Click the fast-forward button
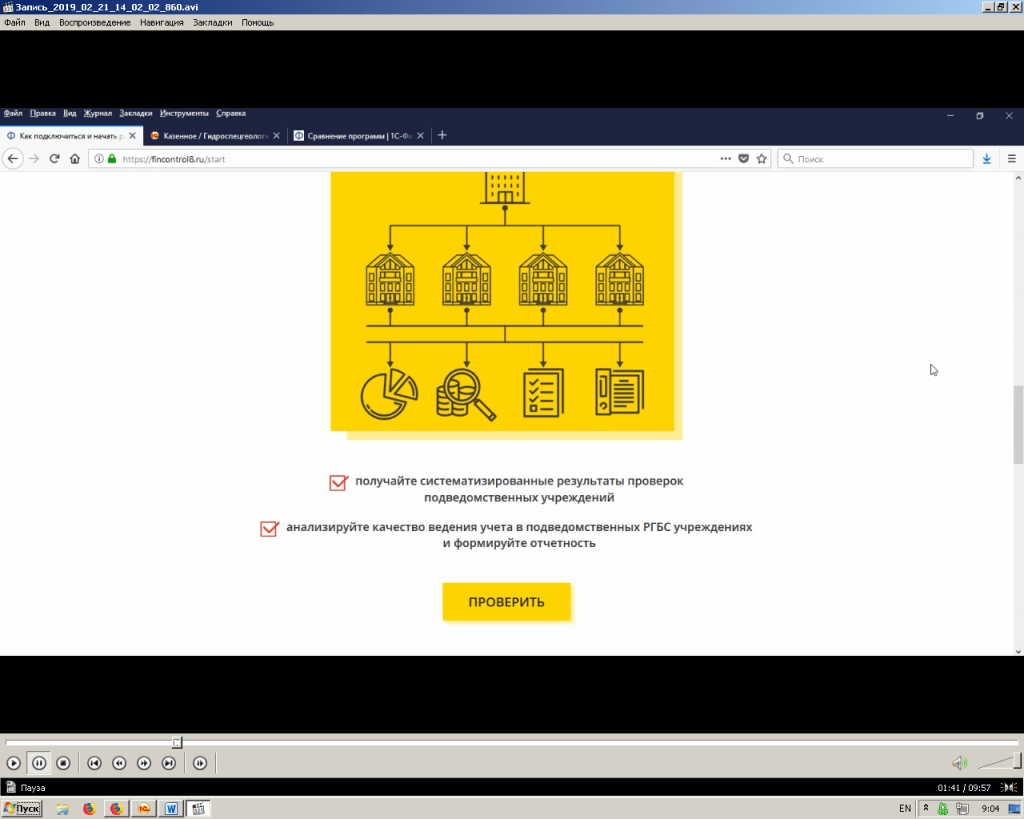The height and width of the screenshot is (819, 1024). click(x=144, y=763)
